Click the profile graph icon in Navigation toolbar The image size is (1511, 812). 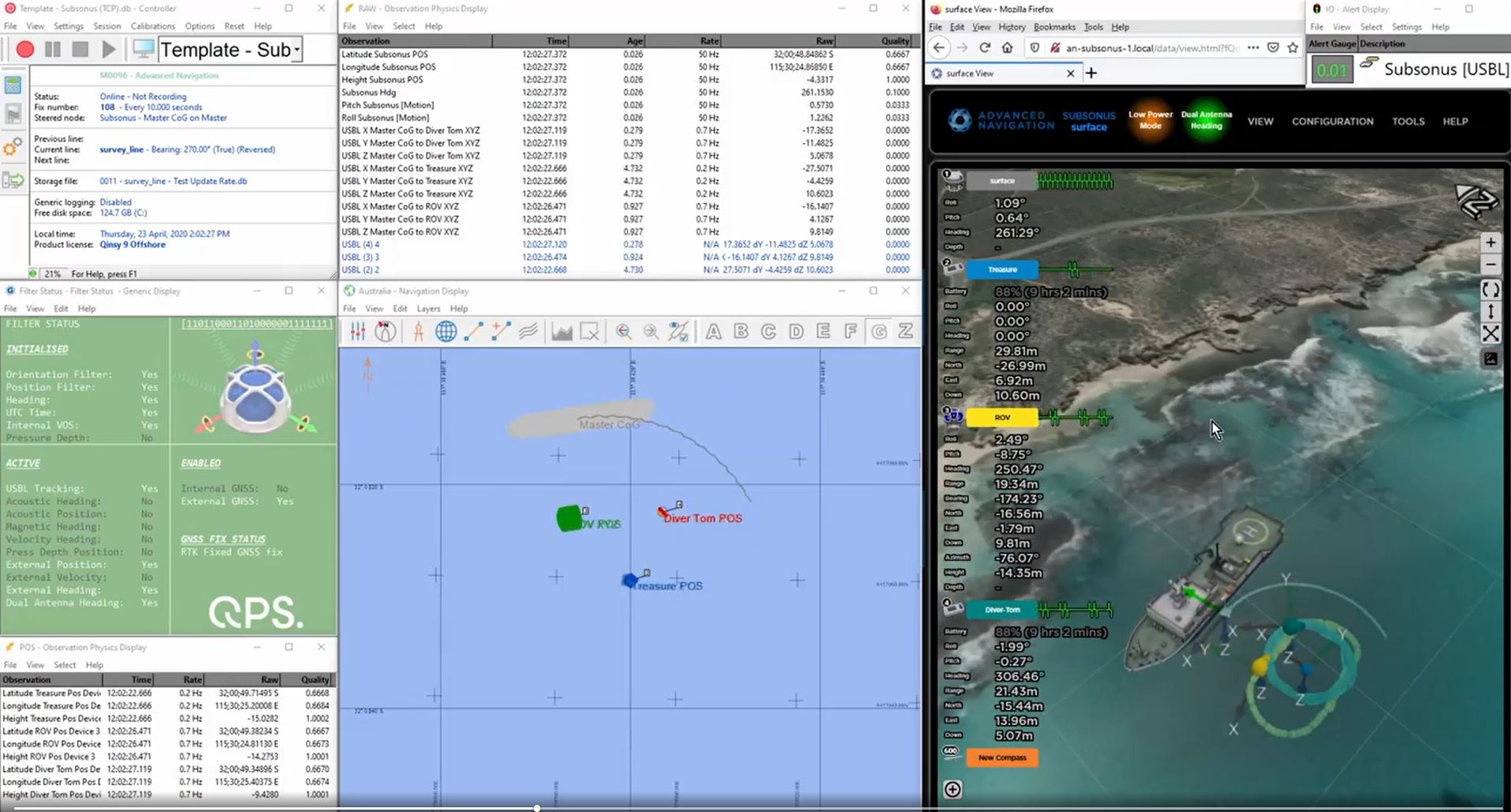pyautogui.click(x=561, y=332)
